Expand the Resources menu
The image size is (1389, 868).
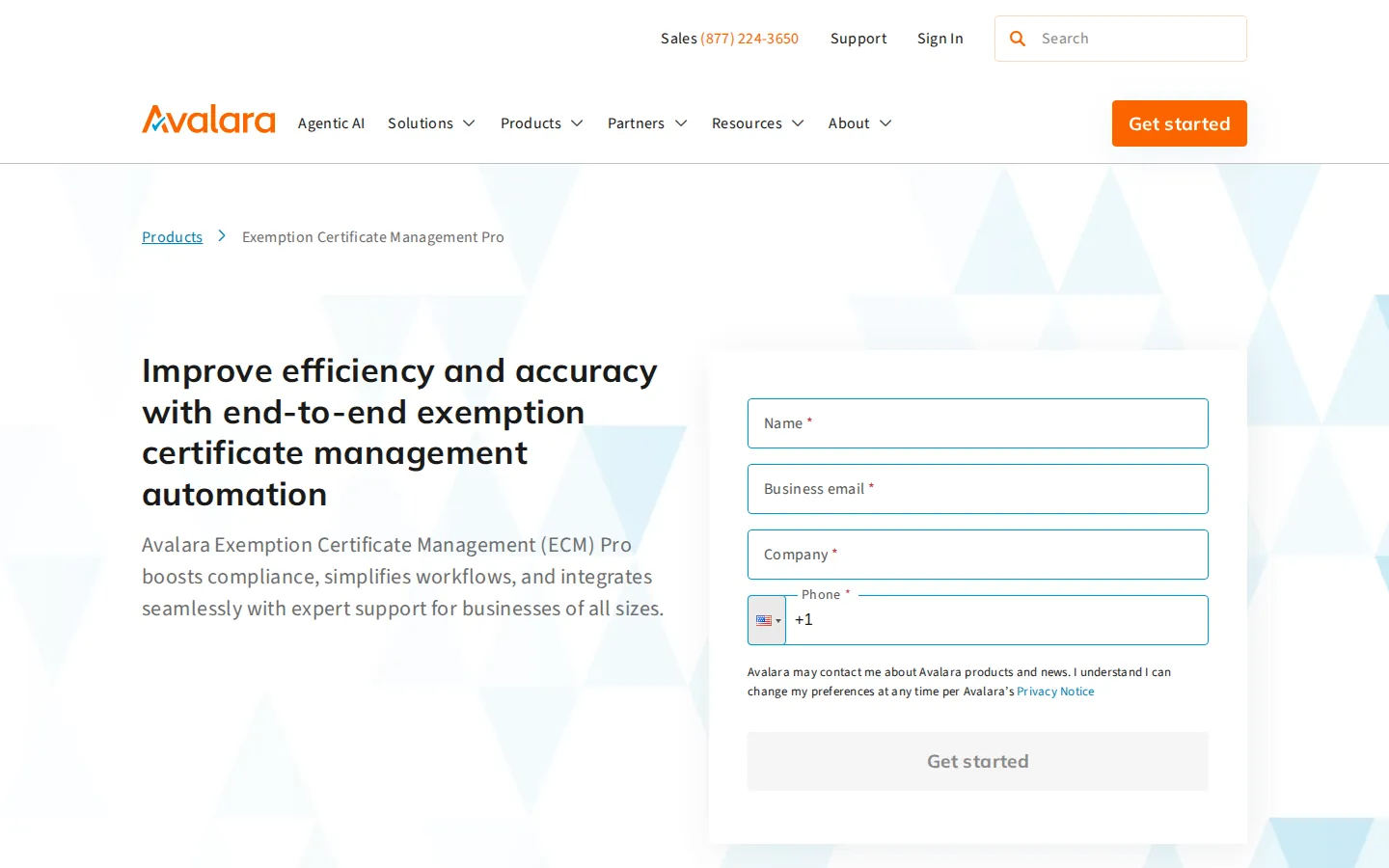758,123
